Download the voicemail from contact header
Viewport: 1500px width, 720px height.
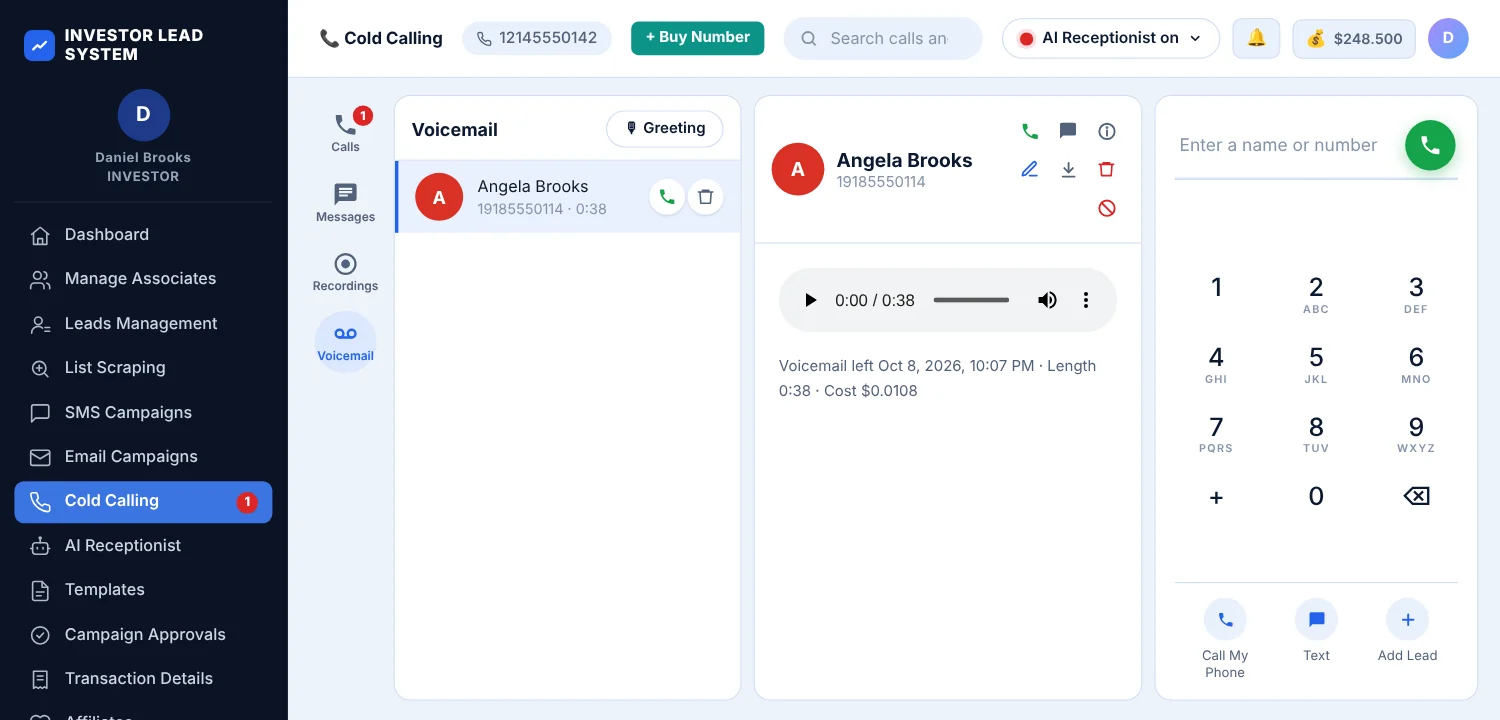pyautogui.click(x=1068, y=170)
